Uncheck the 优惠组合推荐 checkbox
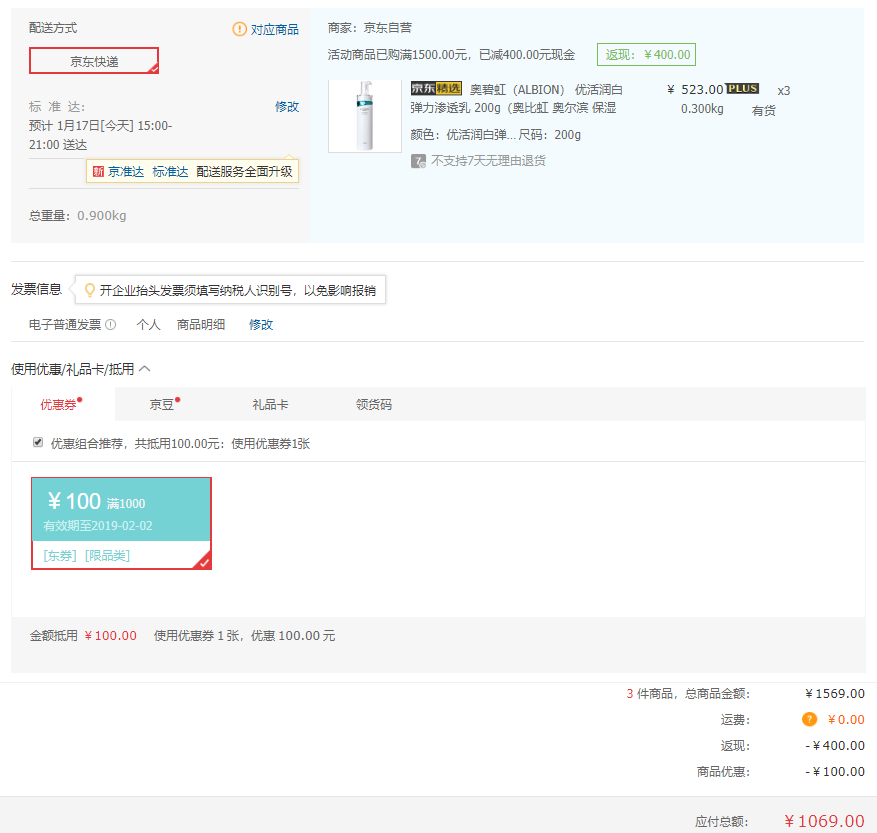Image resolution: width=877 pixels, height=833 pixels. pyautogui.click(x=38, y=443)
